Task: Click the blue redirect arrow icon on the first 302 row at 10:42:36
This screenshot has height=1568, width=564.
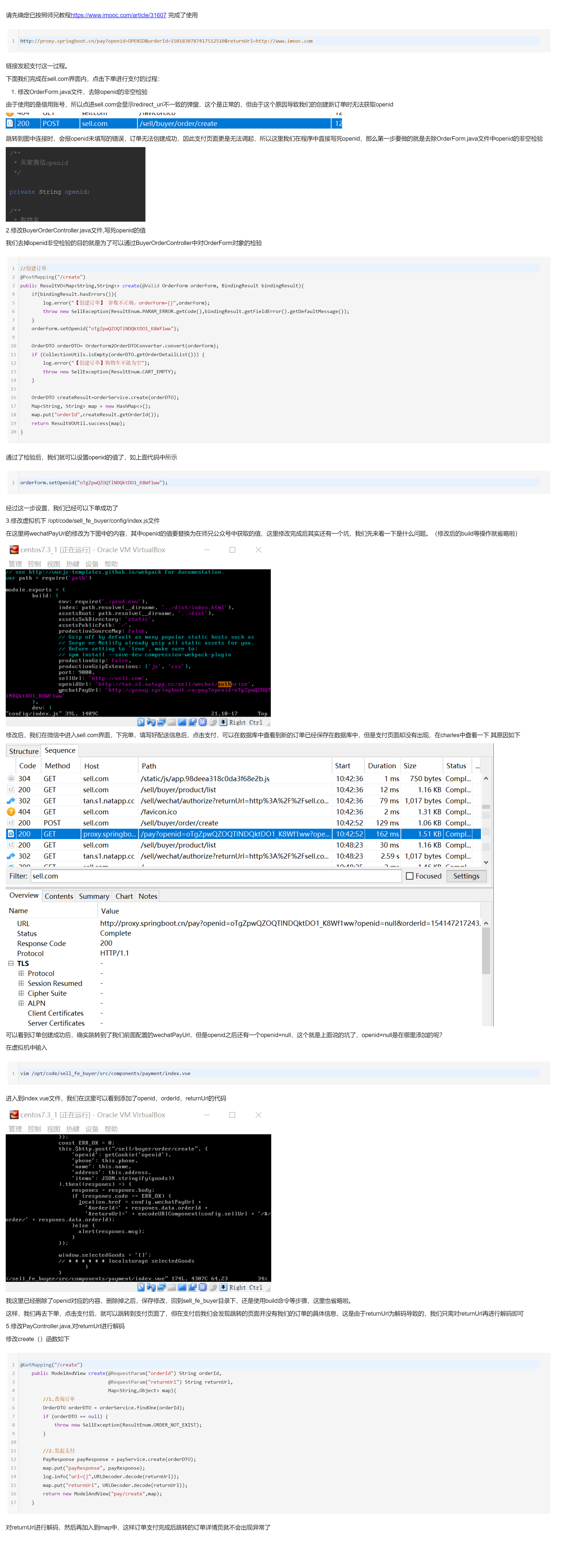Action: tap(11, 801)
